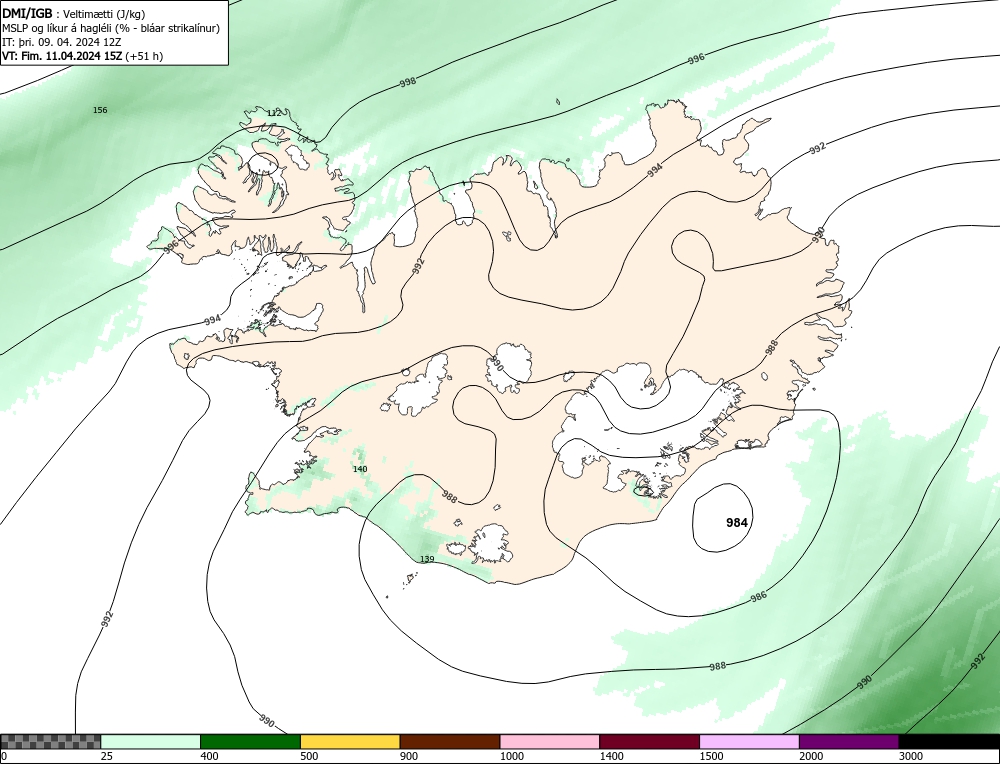Click the legend tick label '500'
This screenshot has height=764, width=1000.
(x=309, y=756)
